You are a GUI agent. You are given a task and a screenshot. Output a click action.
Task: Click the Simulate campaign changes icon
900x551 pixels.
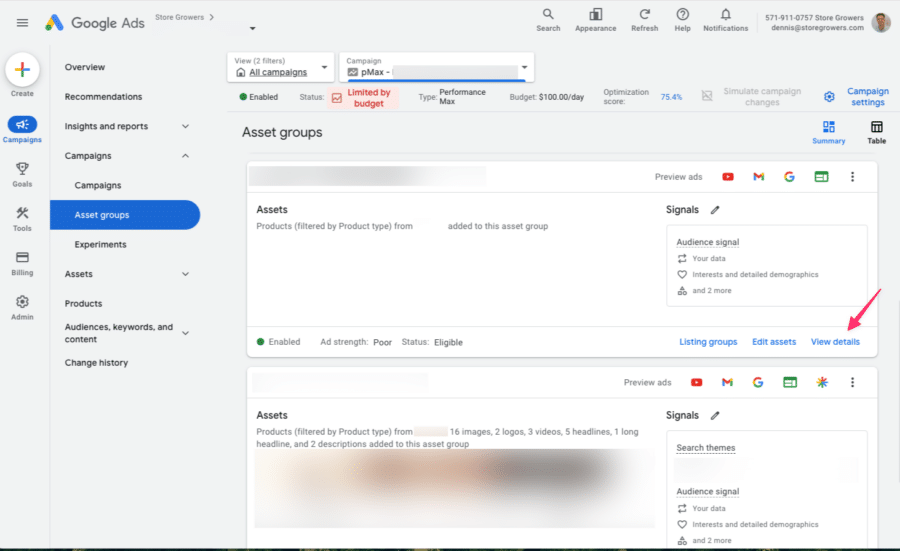pos(707,96)
